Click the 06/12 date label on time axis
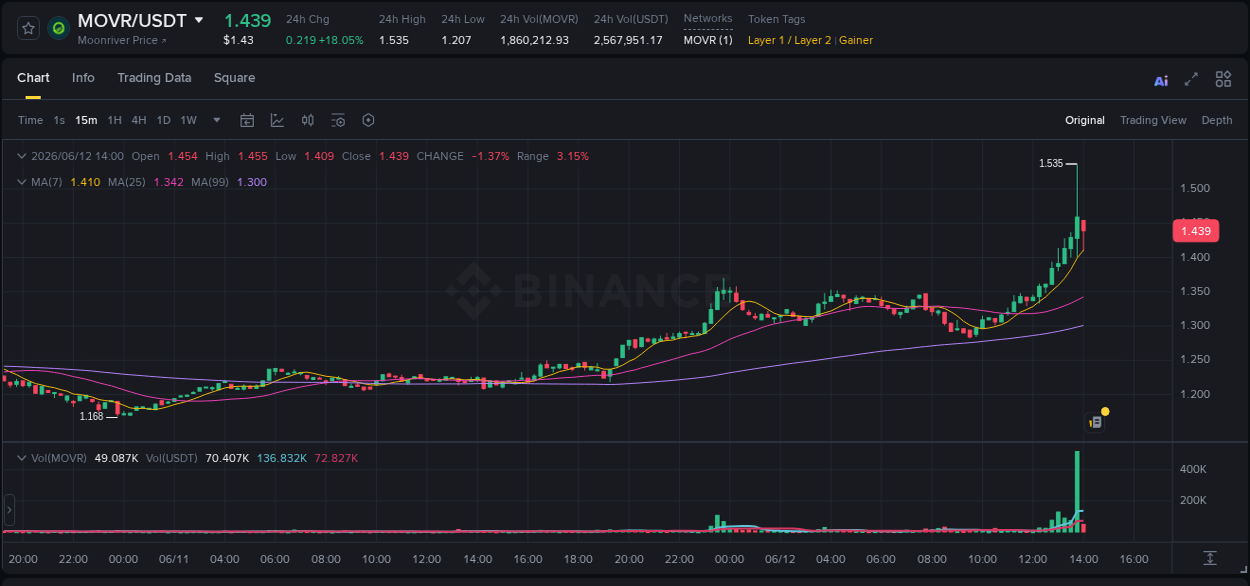This screenshot has width=1250, height=586. (780, 559)
